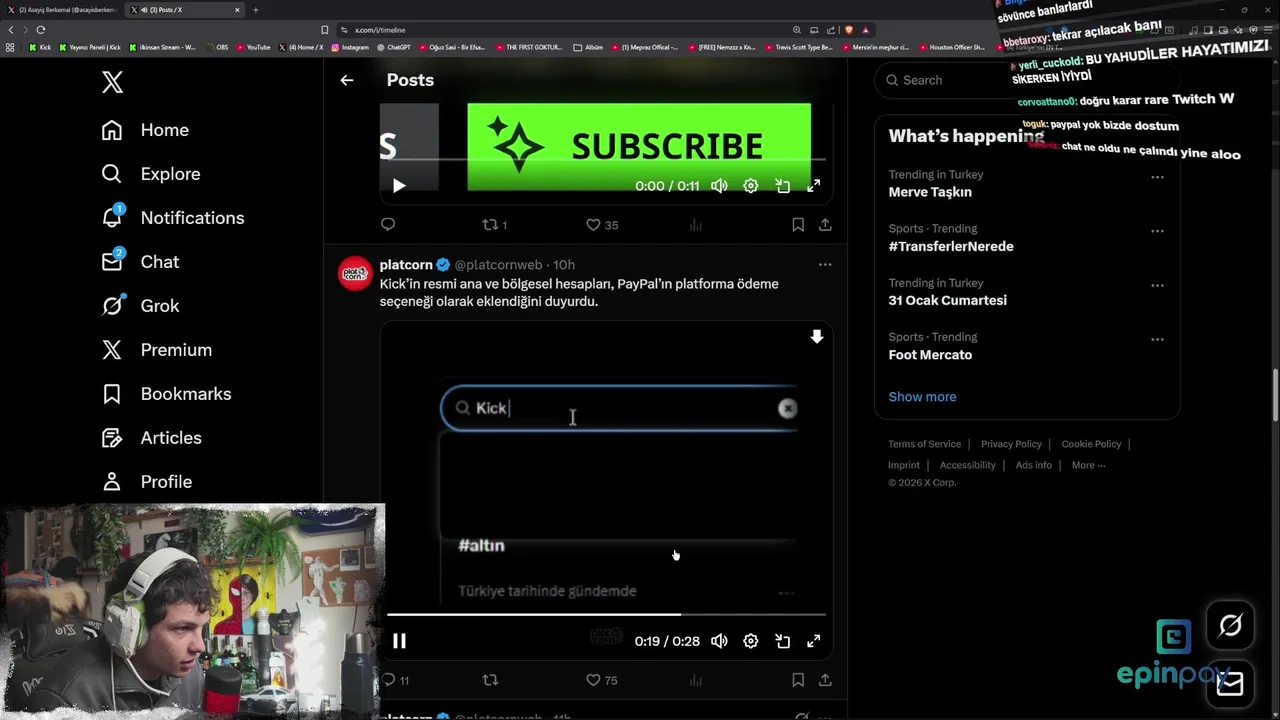This screenshot has height=720, width=1280.
Task: Open Cookie Policy link
Action: [1091, 444]
